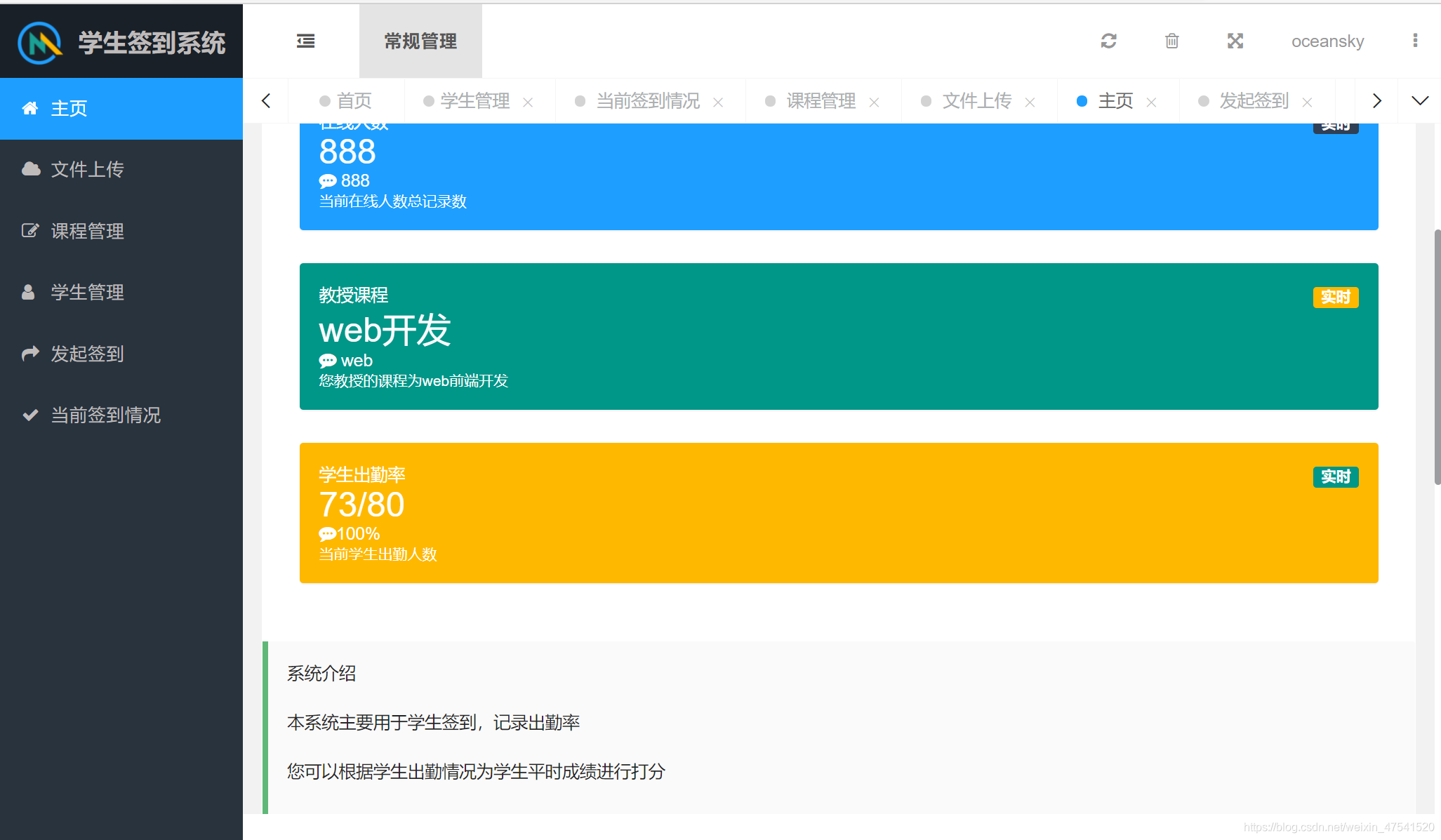Open 文件上传 in the sidebar

121,170
